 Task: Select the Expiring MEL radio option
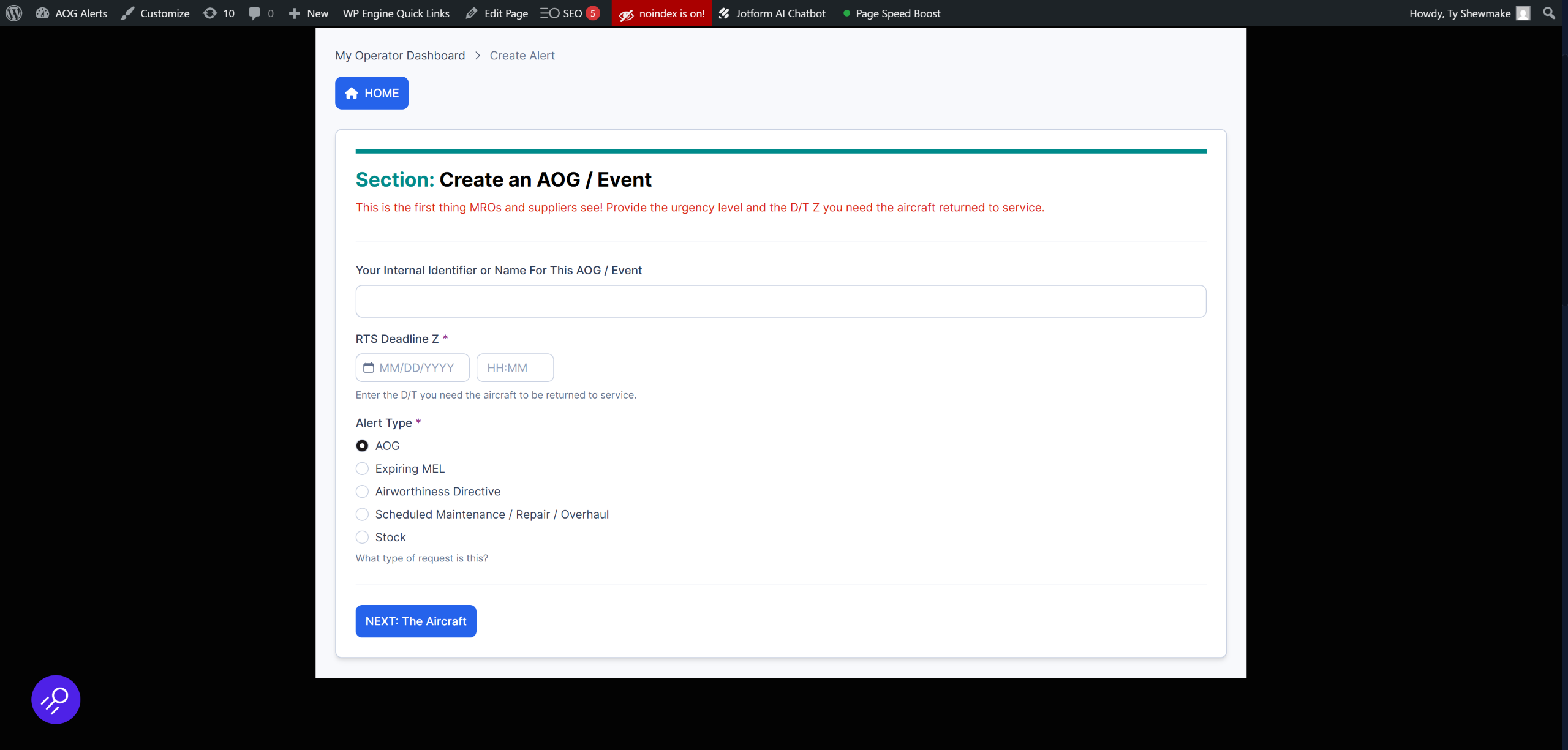(362, 468)
